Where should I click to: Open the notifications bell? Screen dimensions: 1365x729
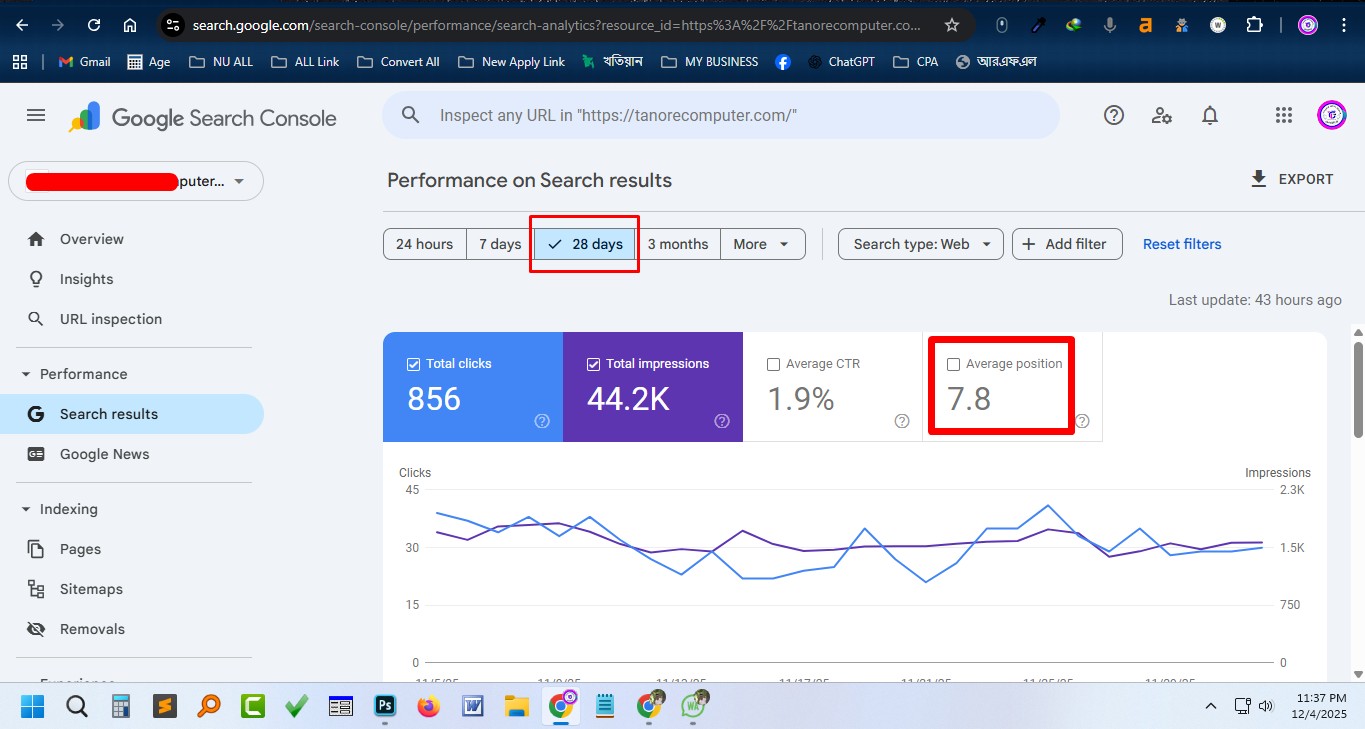coord(1209,115)
